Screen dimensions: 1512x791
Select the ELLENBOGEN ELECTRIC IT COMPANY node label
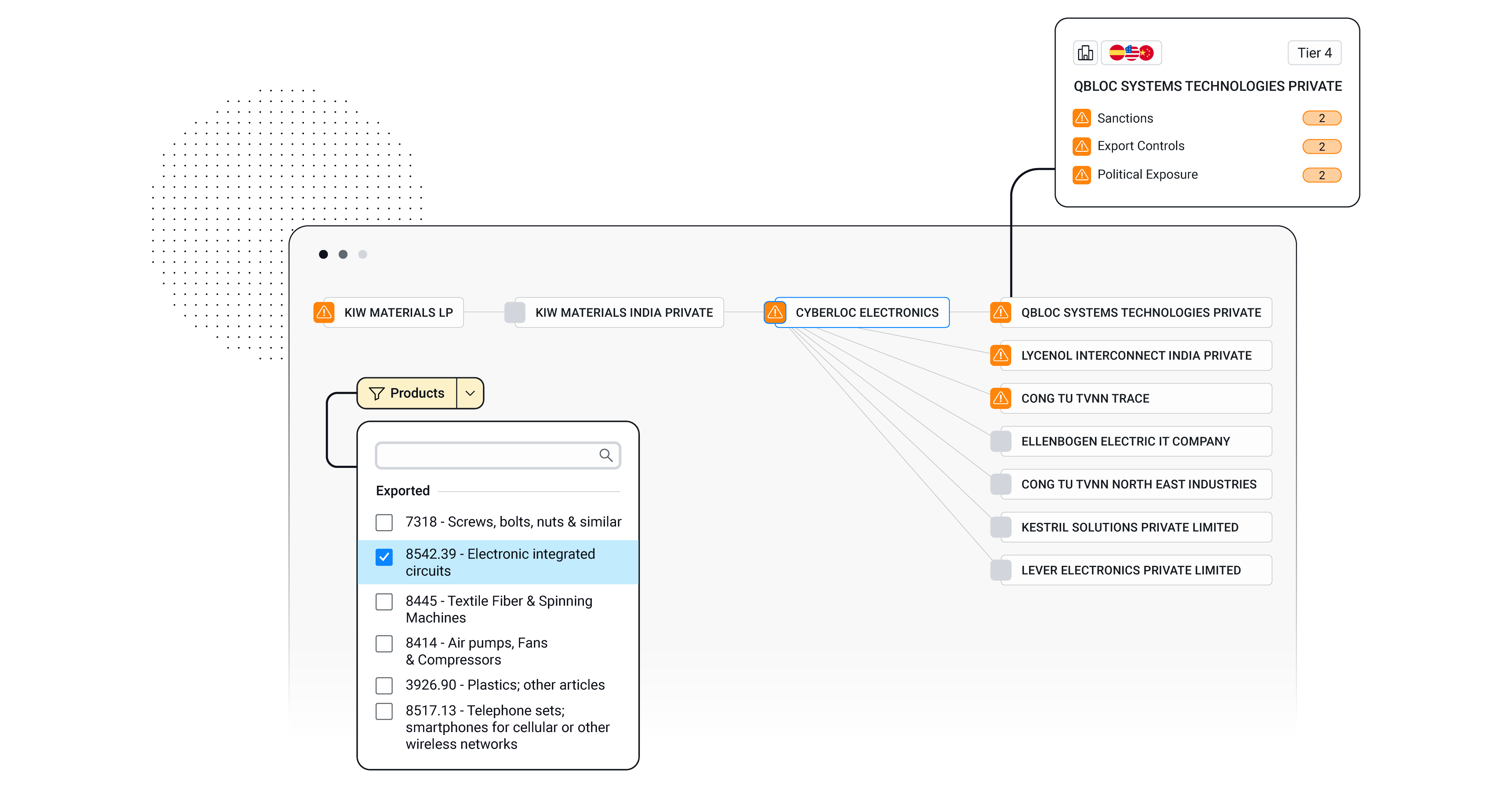pyautogui.click(x=1125, y=441)
